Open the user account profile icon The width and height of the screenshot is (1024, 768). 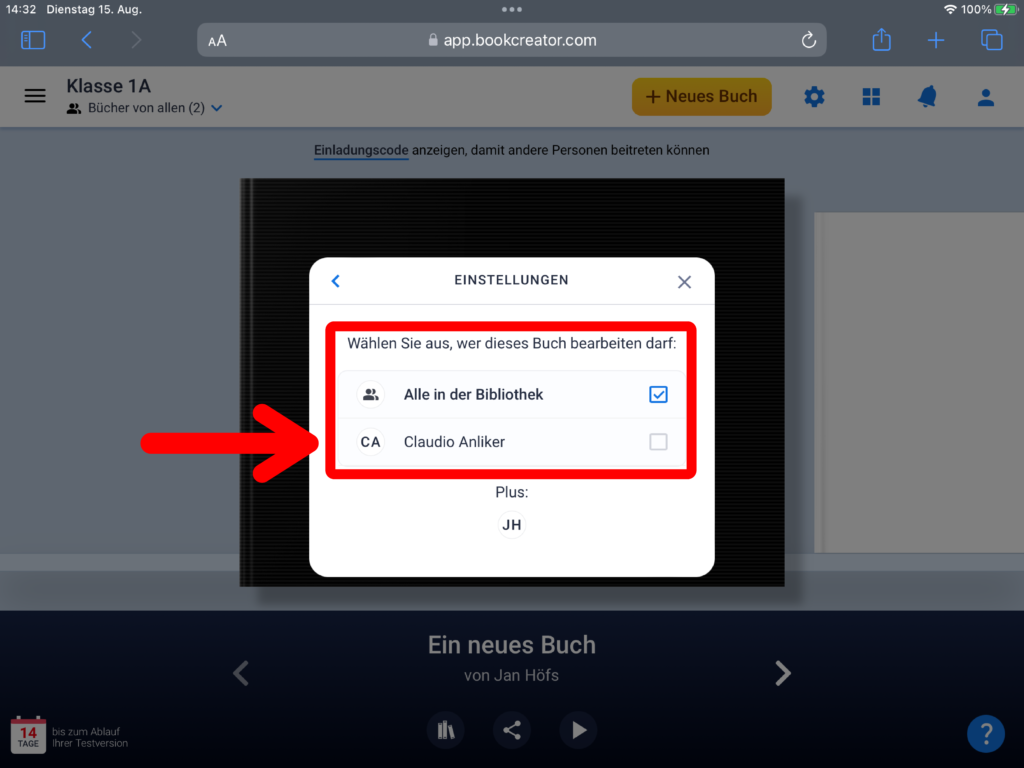coord(985,97)
